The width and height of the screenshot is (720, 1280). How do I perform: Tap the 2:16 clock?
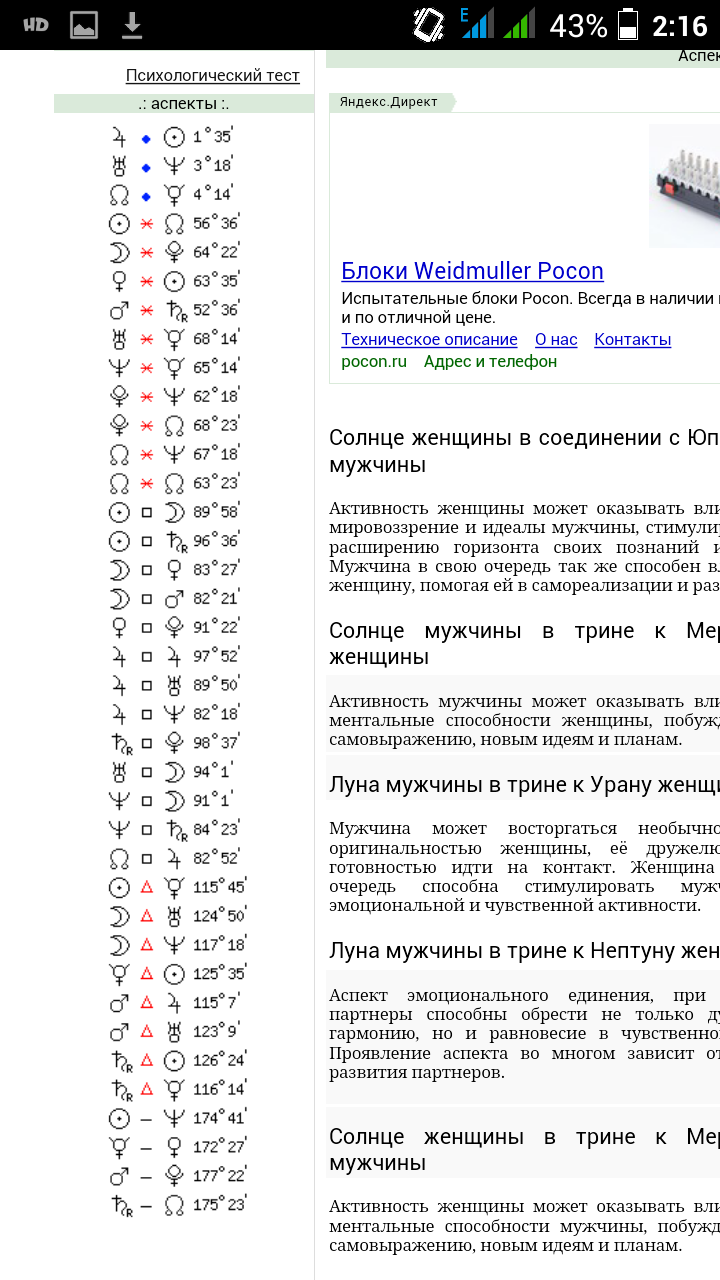pos(680,25)
